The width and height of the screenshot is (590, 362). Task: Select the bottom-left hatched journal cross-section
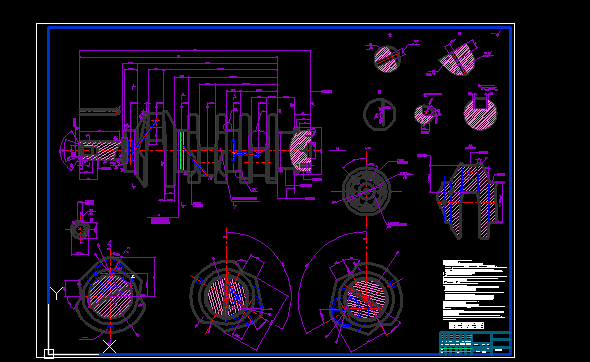[110, 296]
